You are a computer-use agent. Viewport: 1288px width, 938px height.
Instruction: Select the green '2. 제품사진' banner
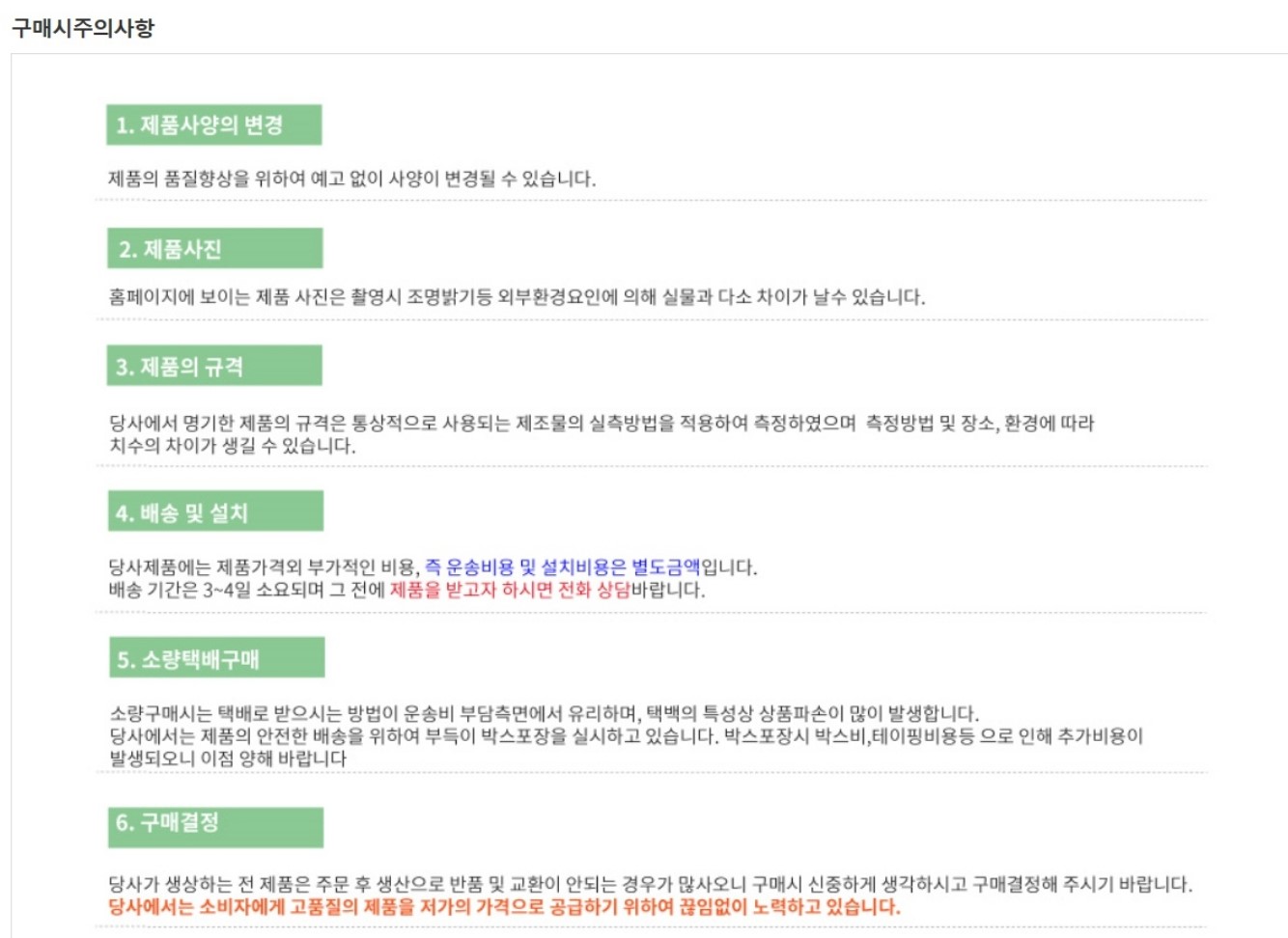[x=214, y=248]
